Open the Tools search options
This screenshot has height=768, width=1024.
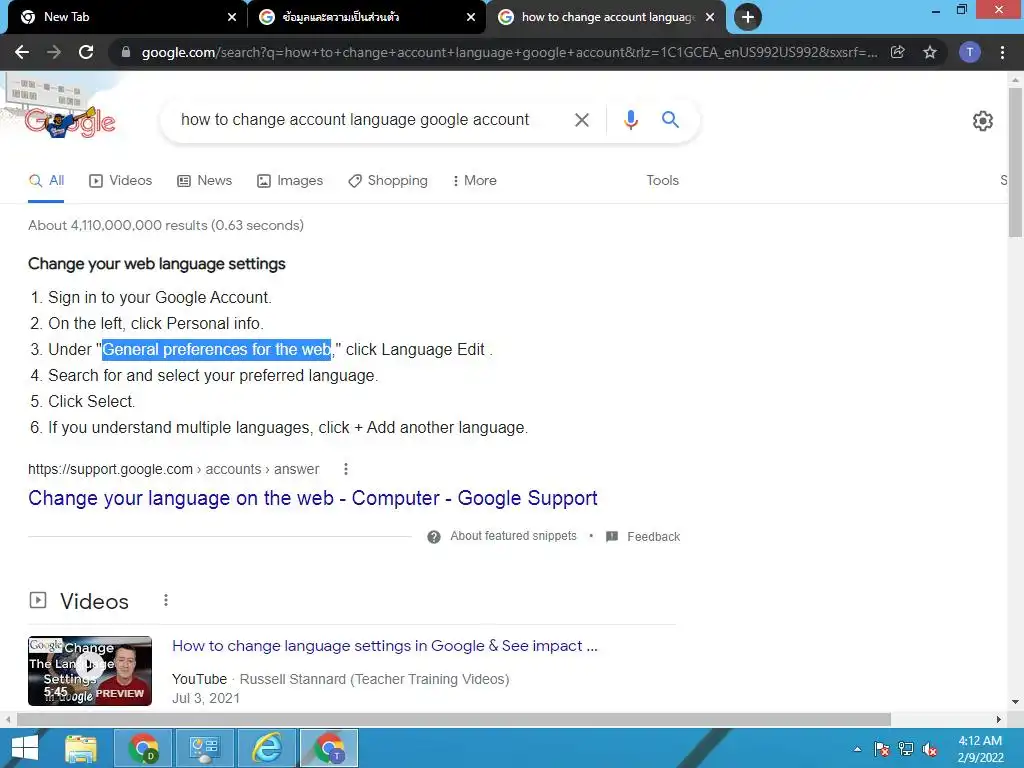click(x=662, y=180)
